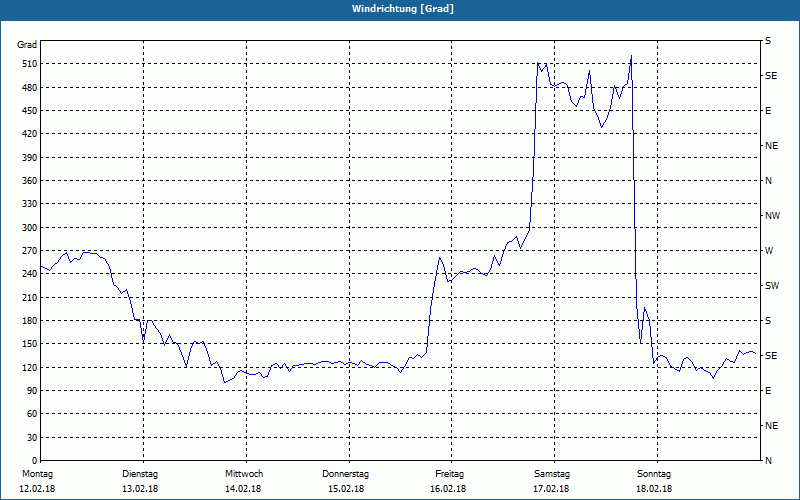The height and width of the screenshot is (500, 800).
Task: Click the 180 value on the left axis
Action: 29,321
